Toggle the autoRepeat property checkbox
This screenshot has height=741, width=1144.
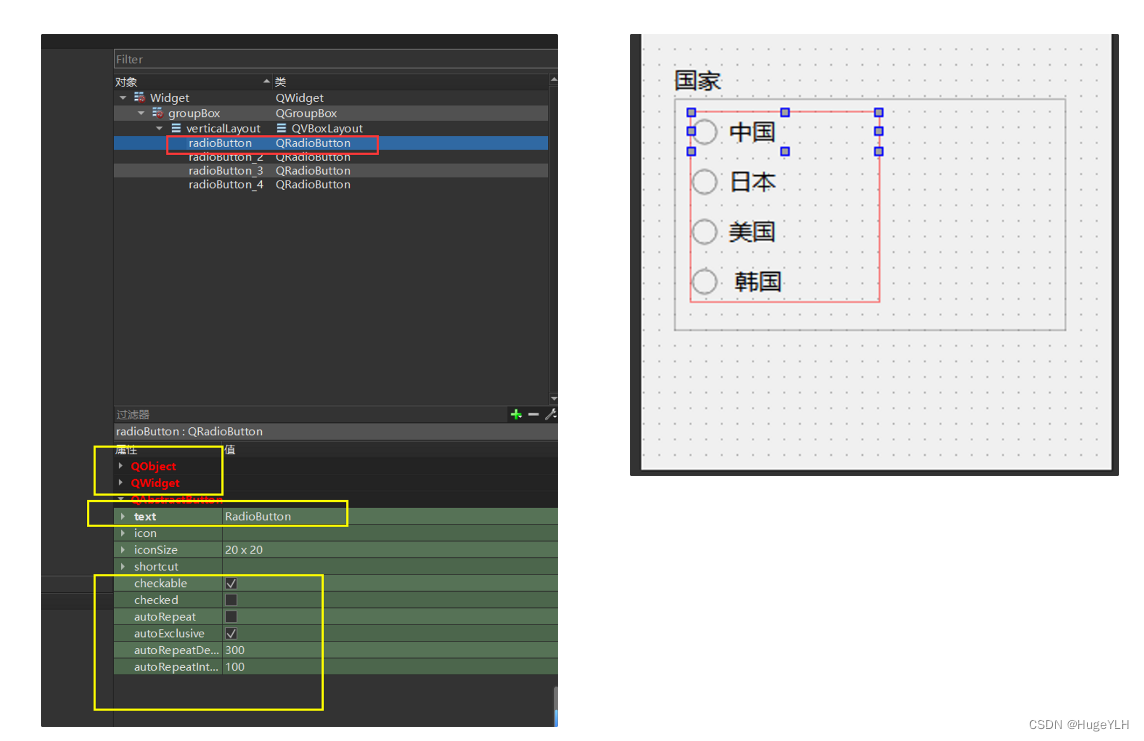click(231, 617)
